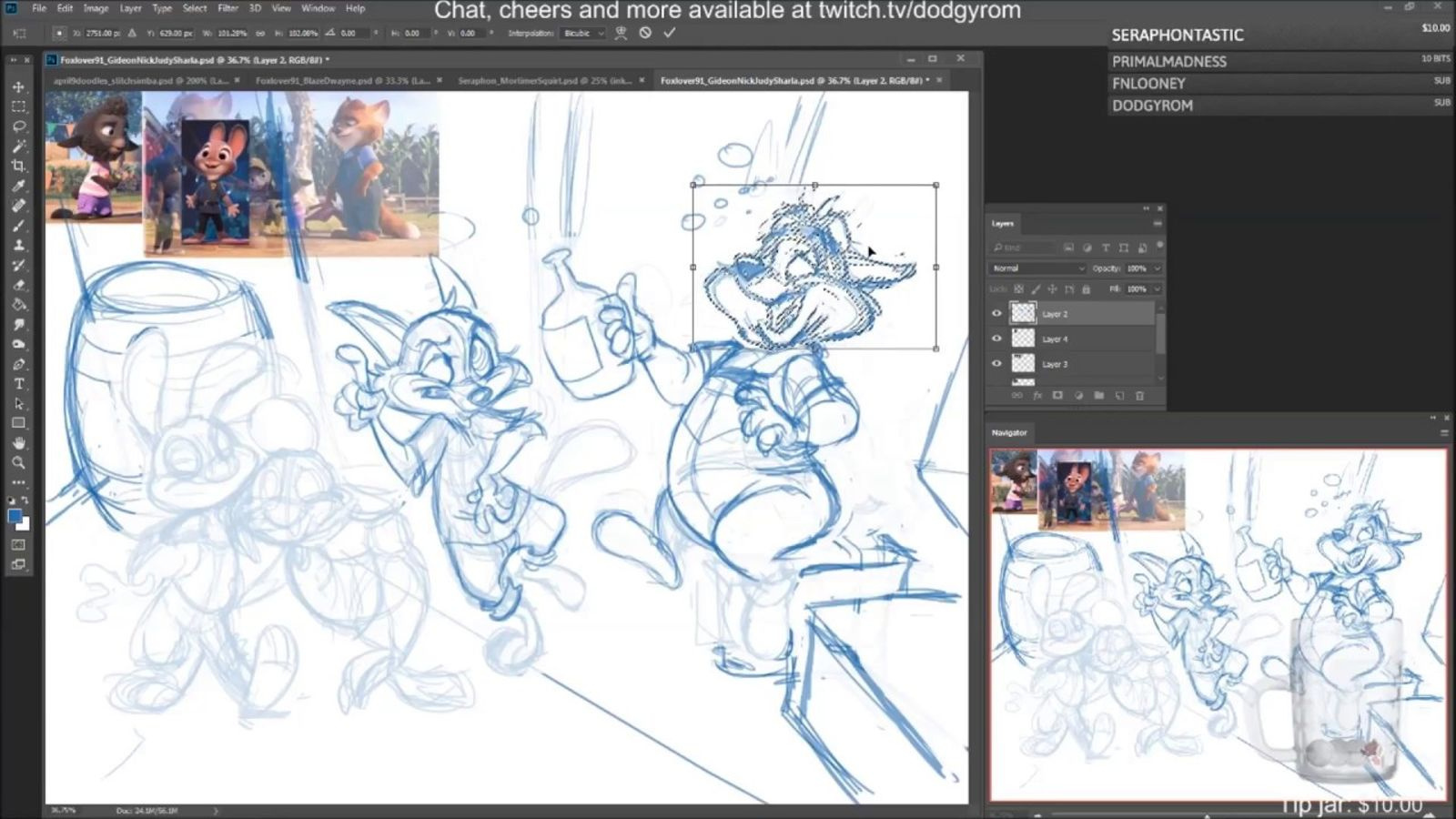Screen dimensions: 1456x819
Task: Toggle lock image pixels brush icon
Action: [1036, 289]
